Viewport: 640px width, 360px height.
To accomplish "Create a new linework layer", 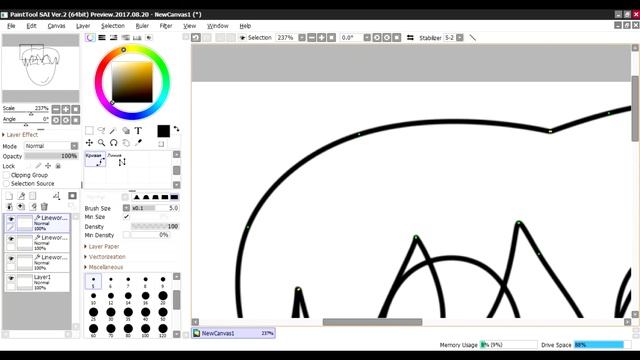I will point(21,196).
